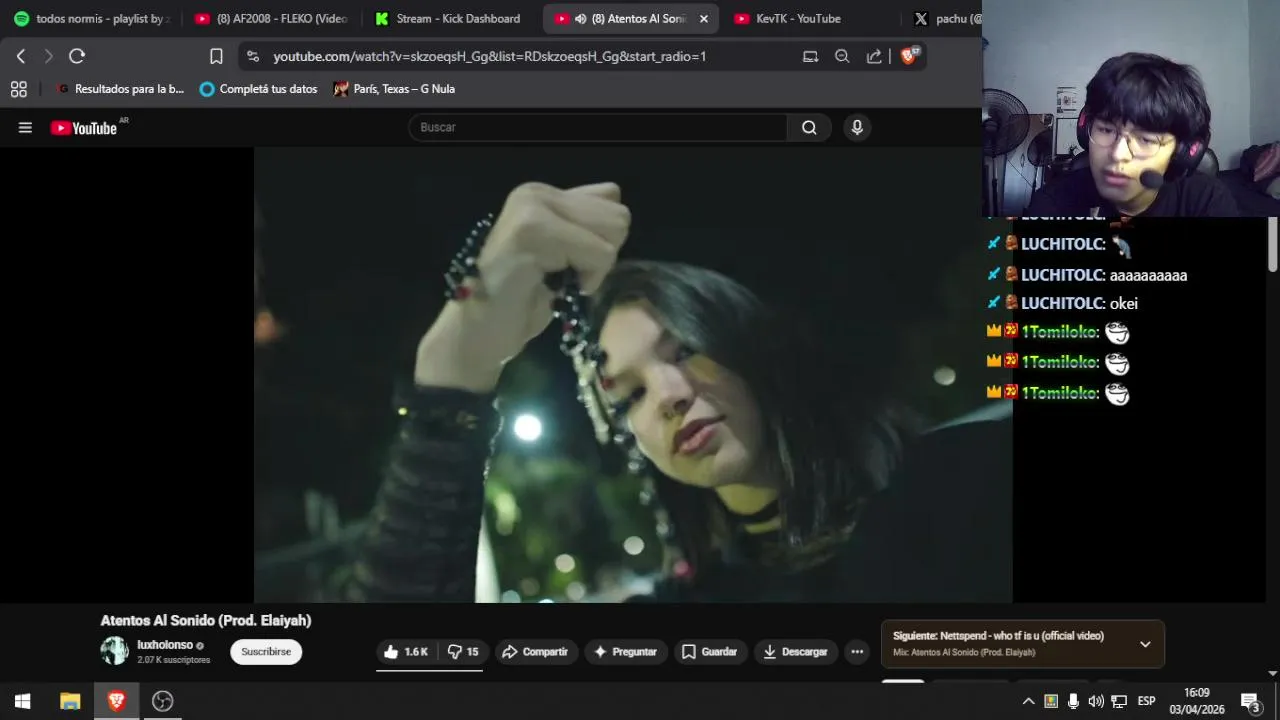1280x720 pixels.
Task: Click the YouTube search magnifier button
Action: (809, 127)
